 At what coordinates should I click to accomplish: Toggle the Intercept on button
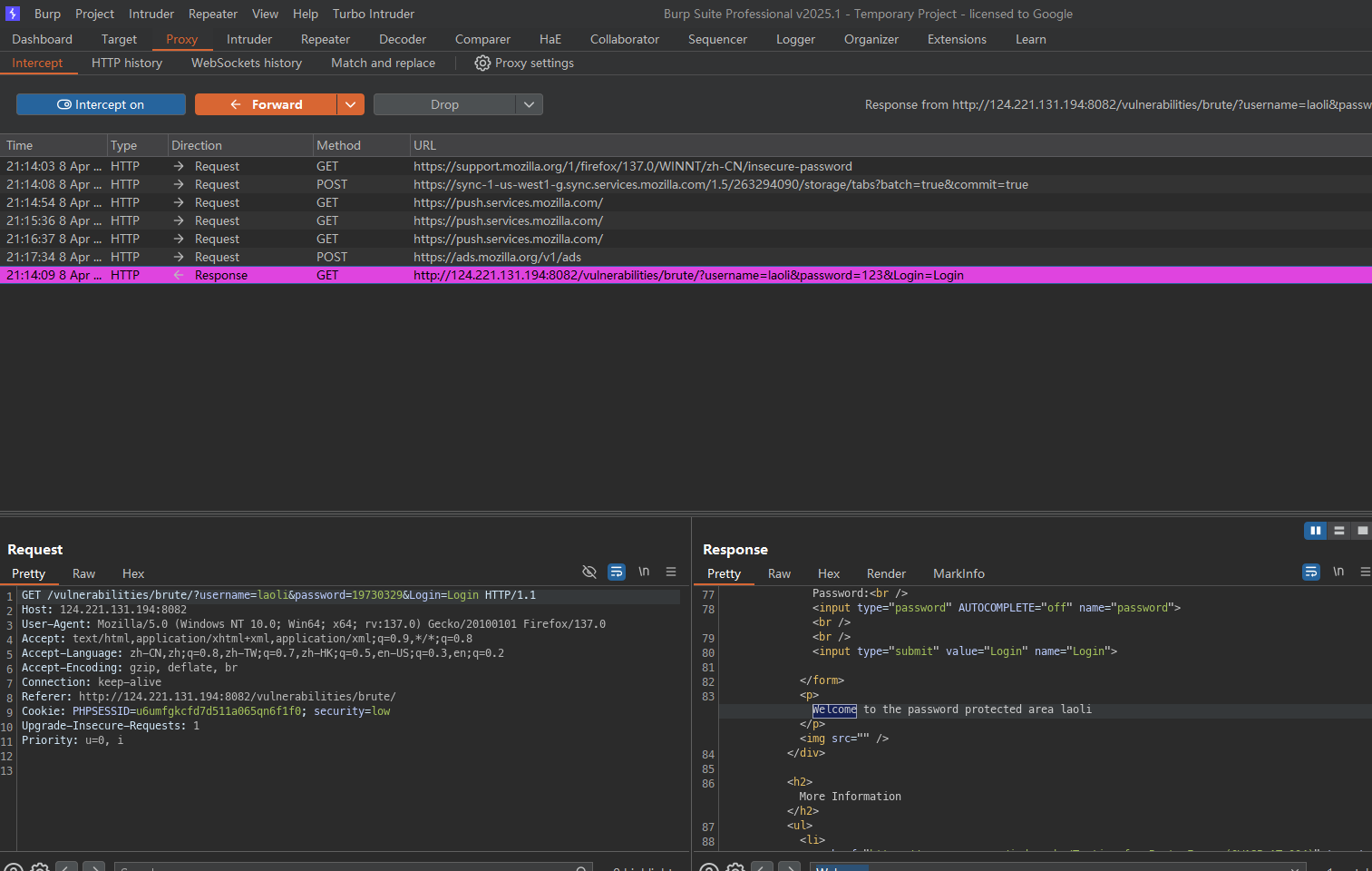click(101, 104)
